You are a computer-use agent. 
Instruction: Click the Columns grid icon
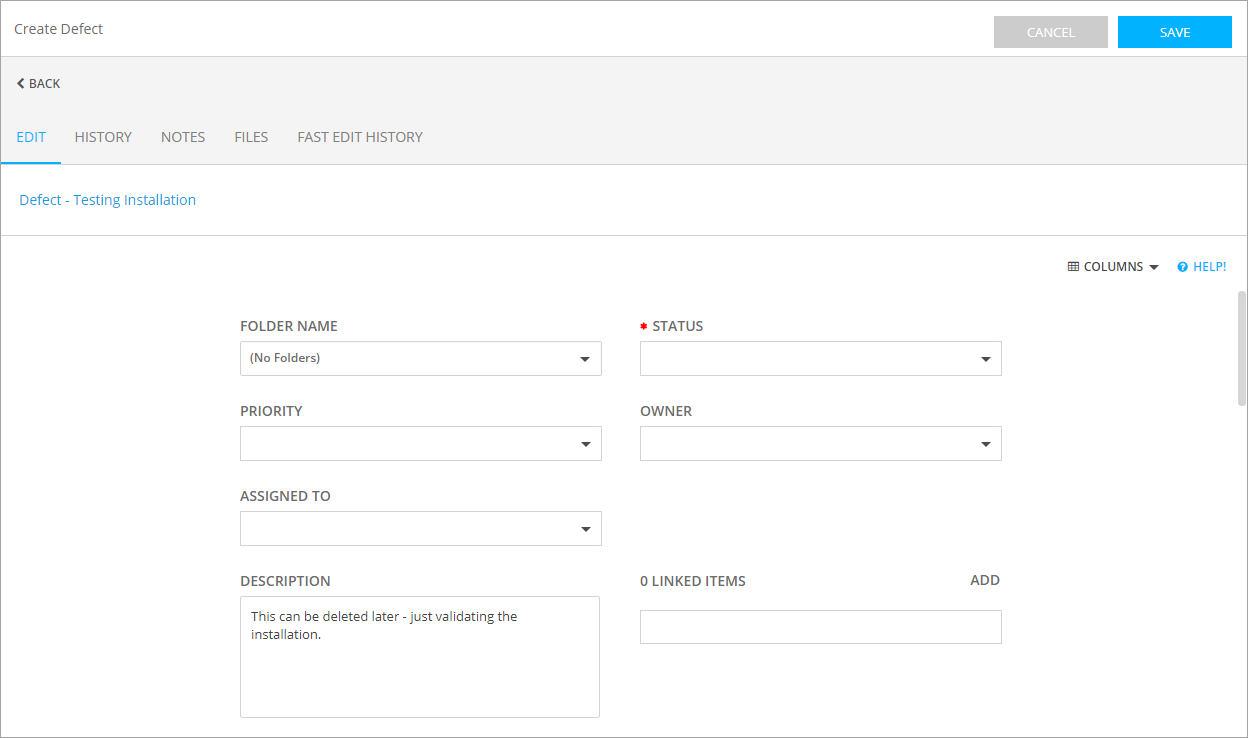[x=1073, y=267]
